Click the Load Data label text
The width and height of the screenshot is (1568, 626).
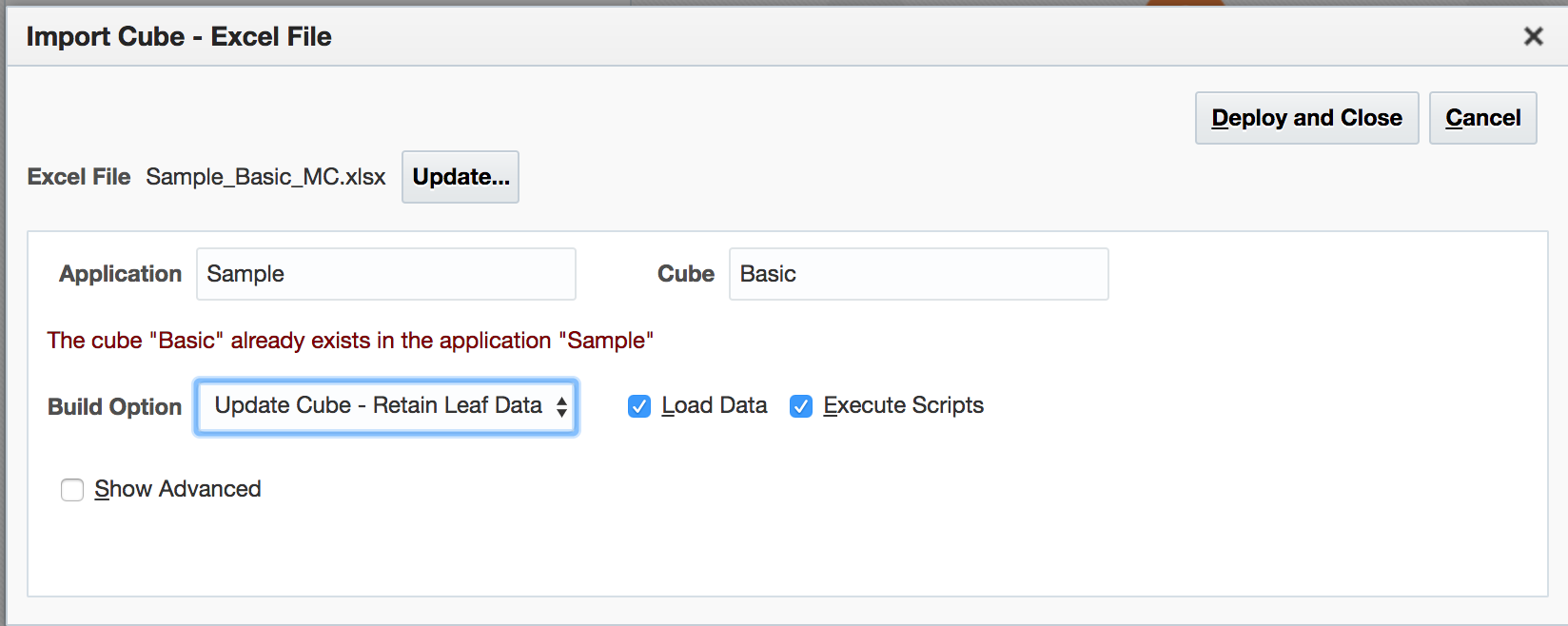(714, 405)
